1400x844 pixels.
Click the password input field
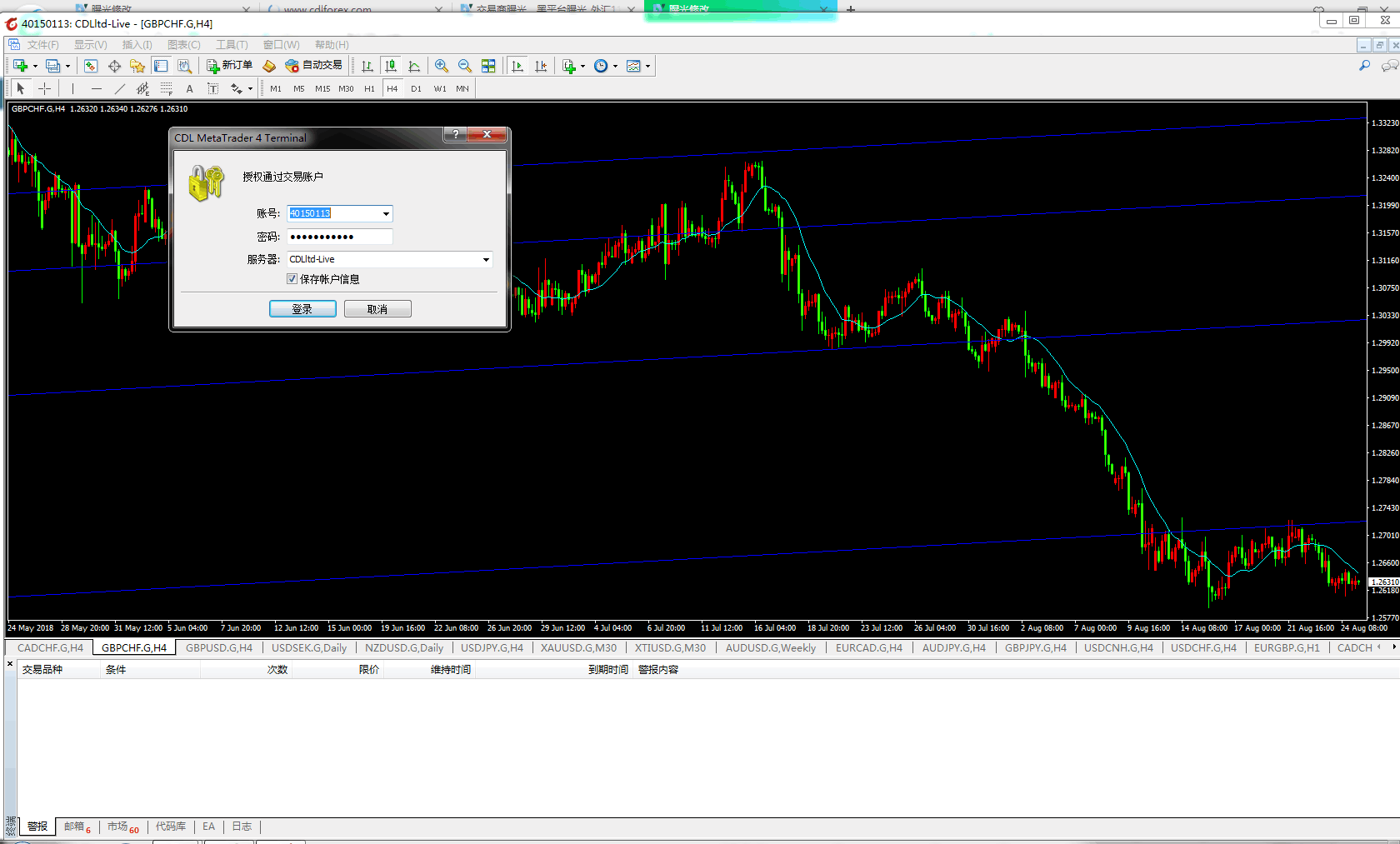pyautogui.click(x=340, y=237)
